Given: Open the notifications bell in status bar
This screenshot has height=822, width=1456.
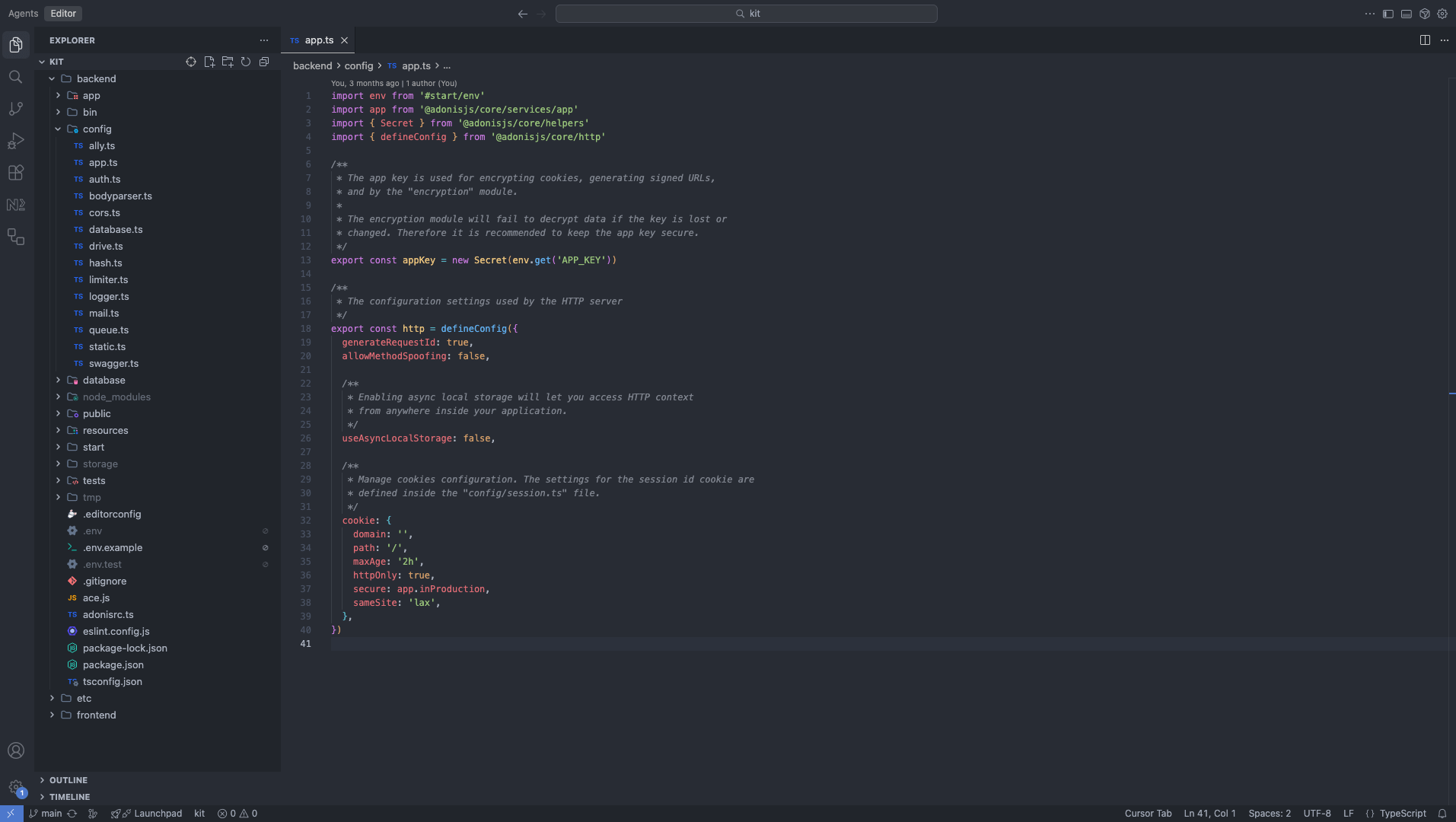Looking at the screenshot, I should click(x=1442, y=814).
